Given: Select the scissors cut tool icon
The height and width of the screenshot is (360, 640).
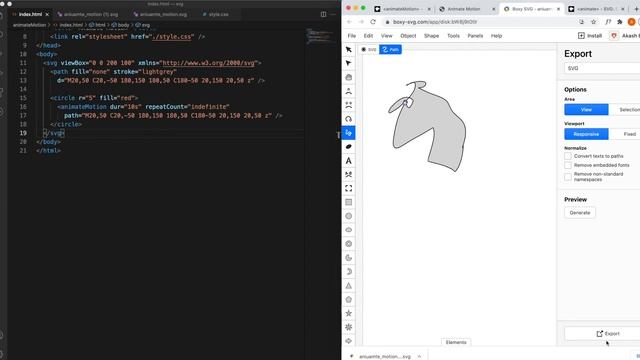Looking at the screenshot, I should pos(349,174).
